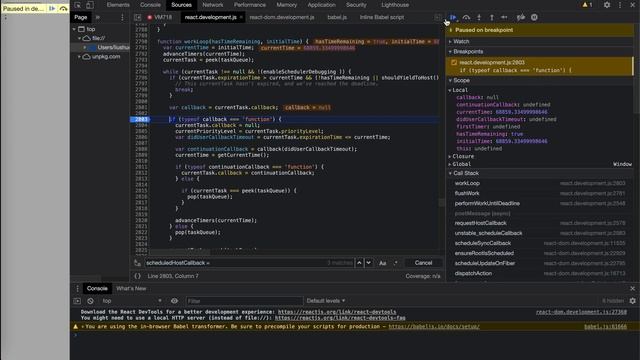Click the search replace toggle icon
This screenshot has height=360, width=640.
pos(138,263)
